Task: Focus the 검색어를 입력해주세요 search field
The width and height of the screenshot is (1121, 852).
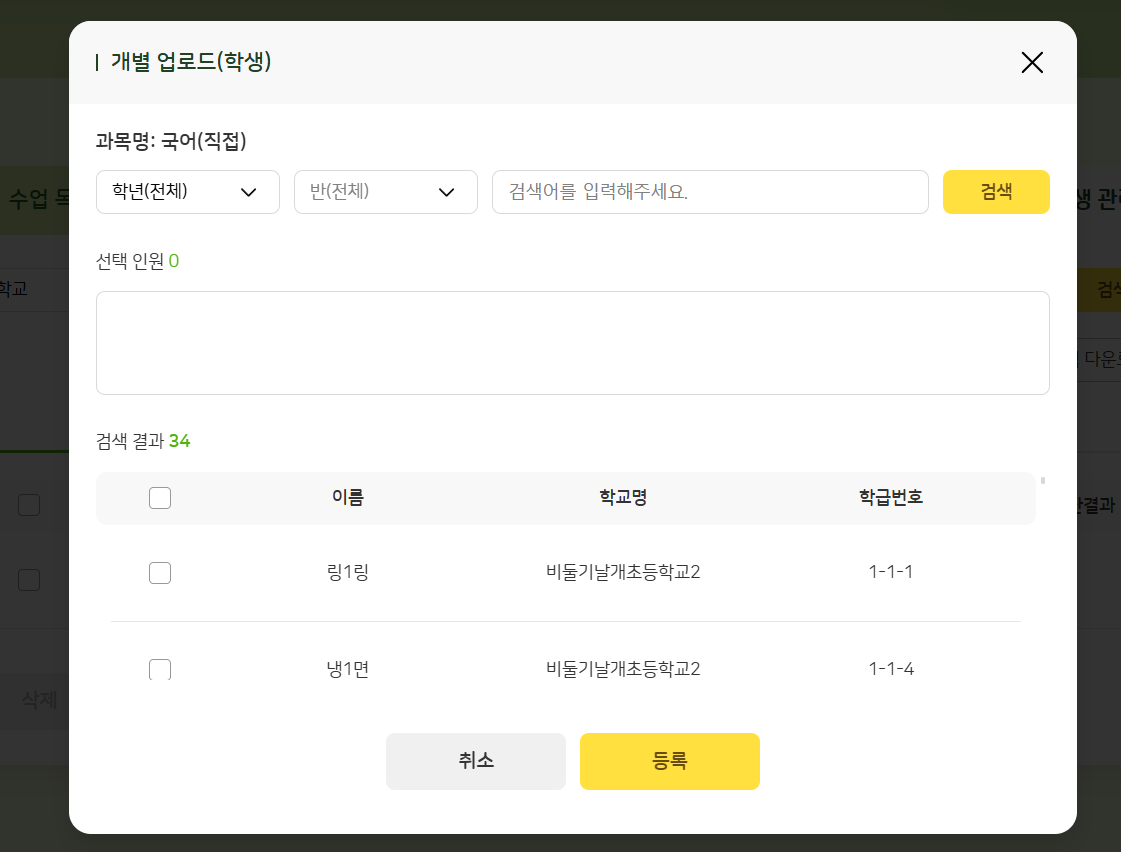Action: 710,192
